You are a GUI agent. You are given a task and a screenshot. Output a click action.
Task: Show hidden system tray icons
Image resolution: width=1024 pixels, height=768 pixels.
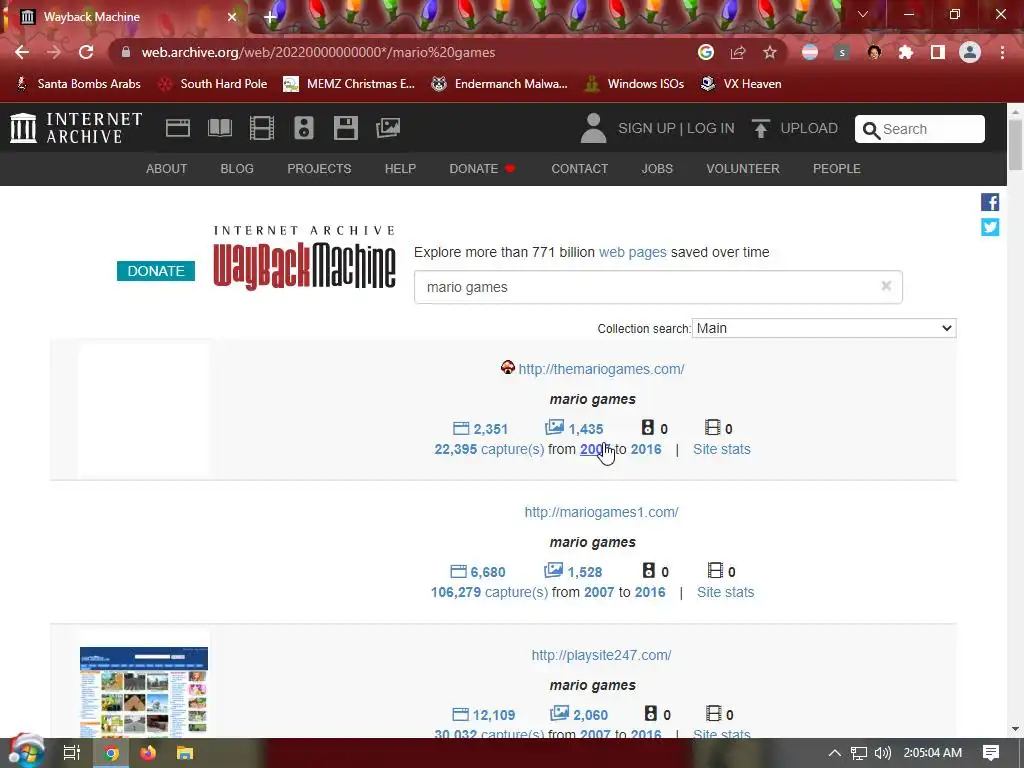835,753
